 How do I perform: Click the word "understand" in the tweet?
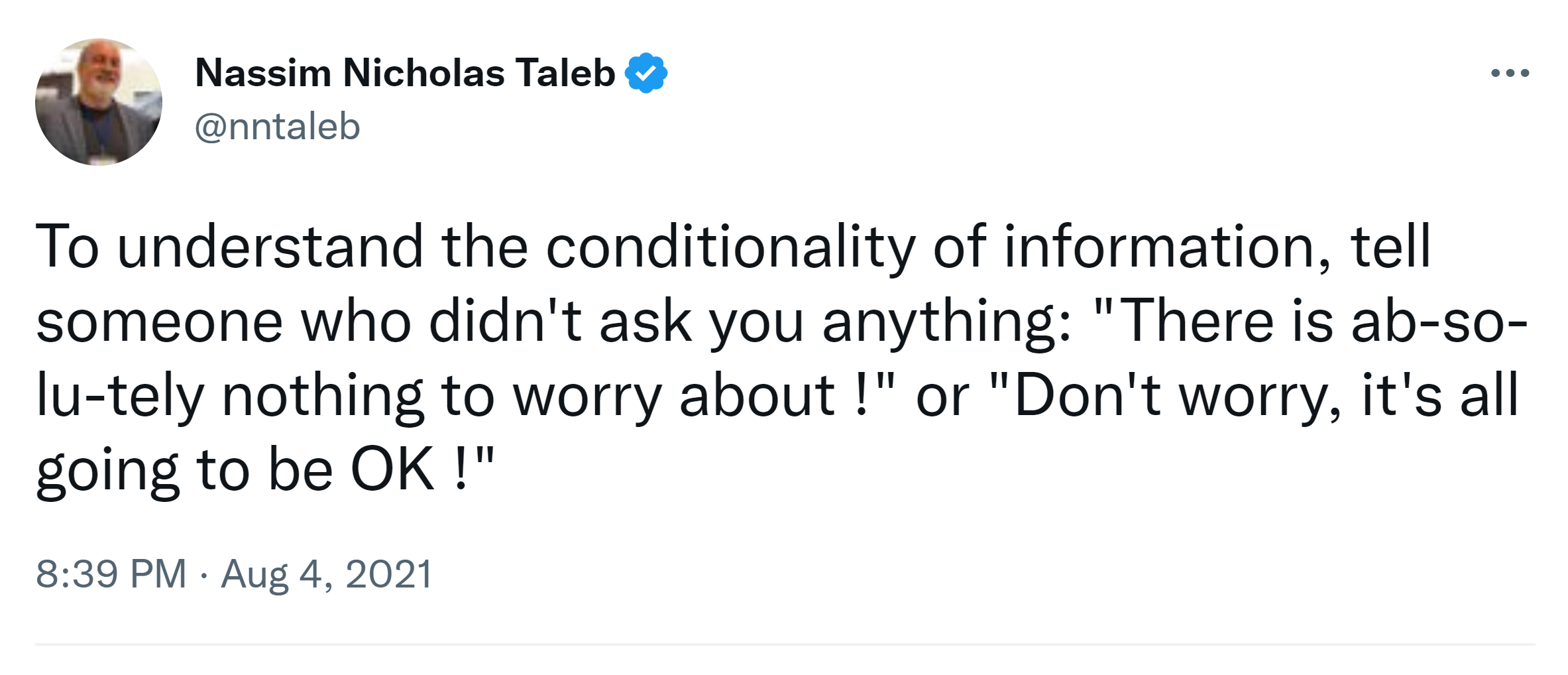pos(270,247)
